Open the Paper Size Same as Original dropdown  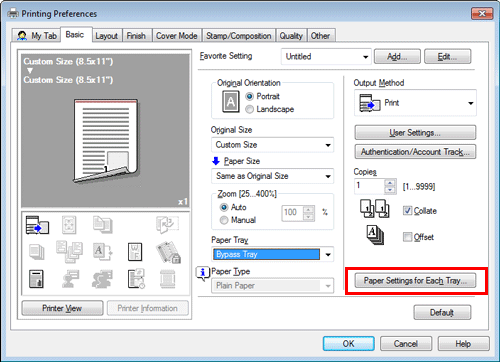coord(272,176)
